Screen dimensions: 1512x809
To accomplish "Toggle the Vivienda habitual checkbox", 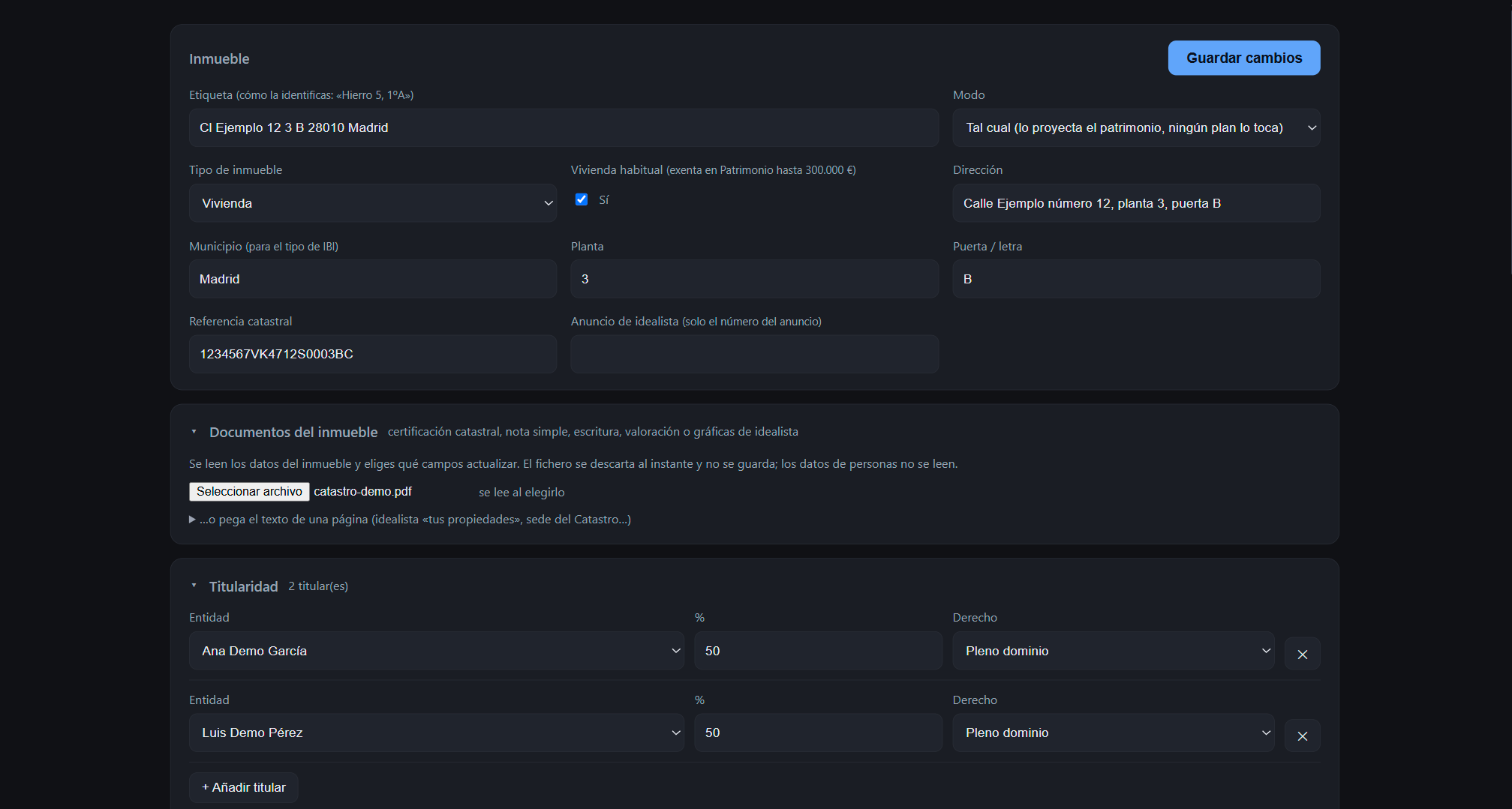I will point(581,199).
